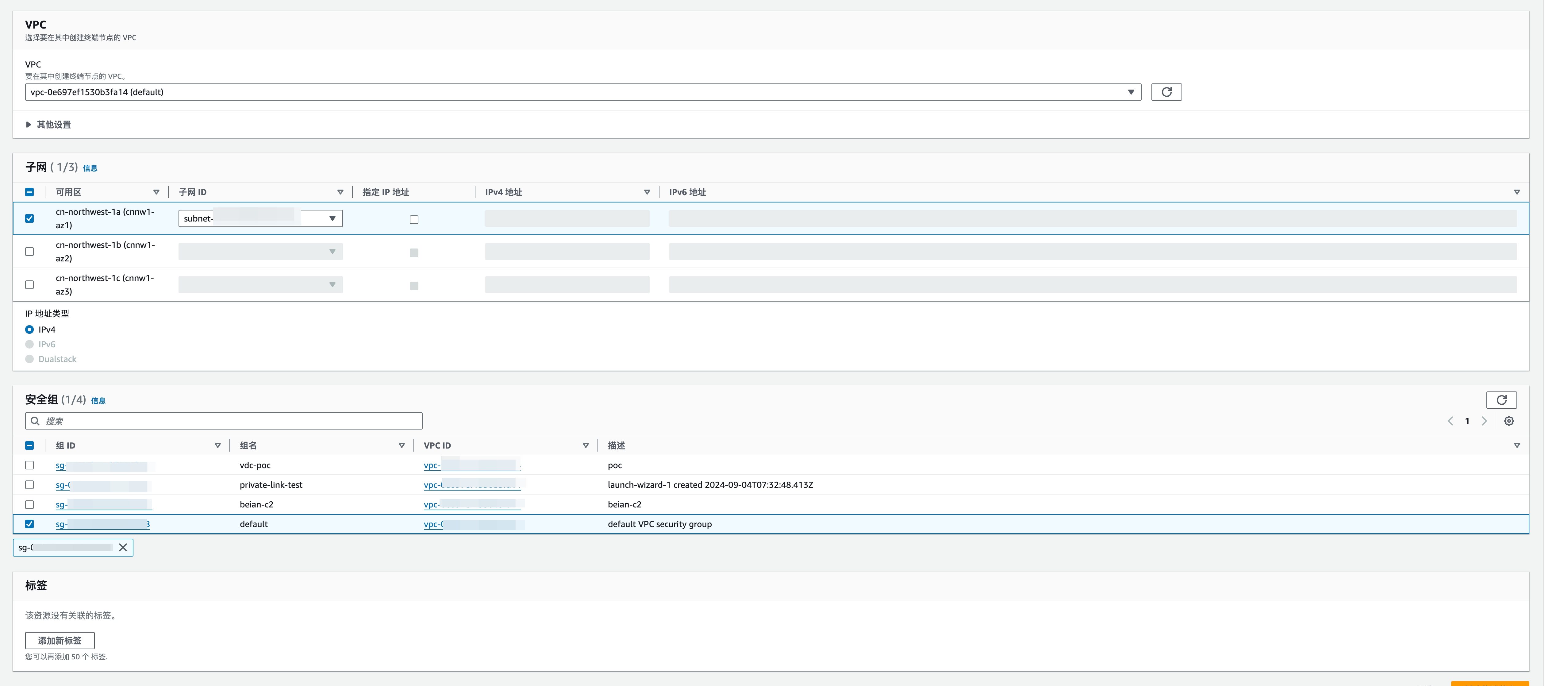Check the cn-northwest-1b availability zone
Image resolution: width=1568 pixels, height=686 pixels.
[x=29, y=251]
